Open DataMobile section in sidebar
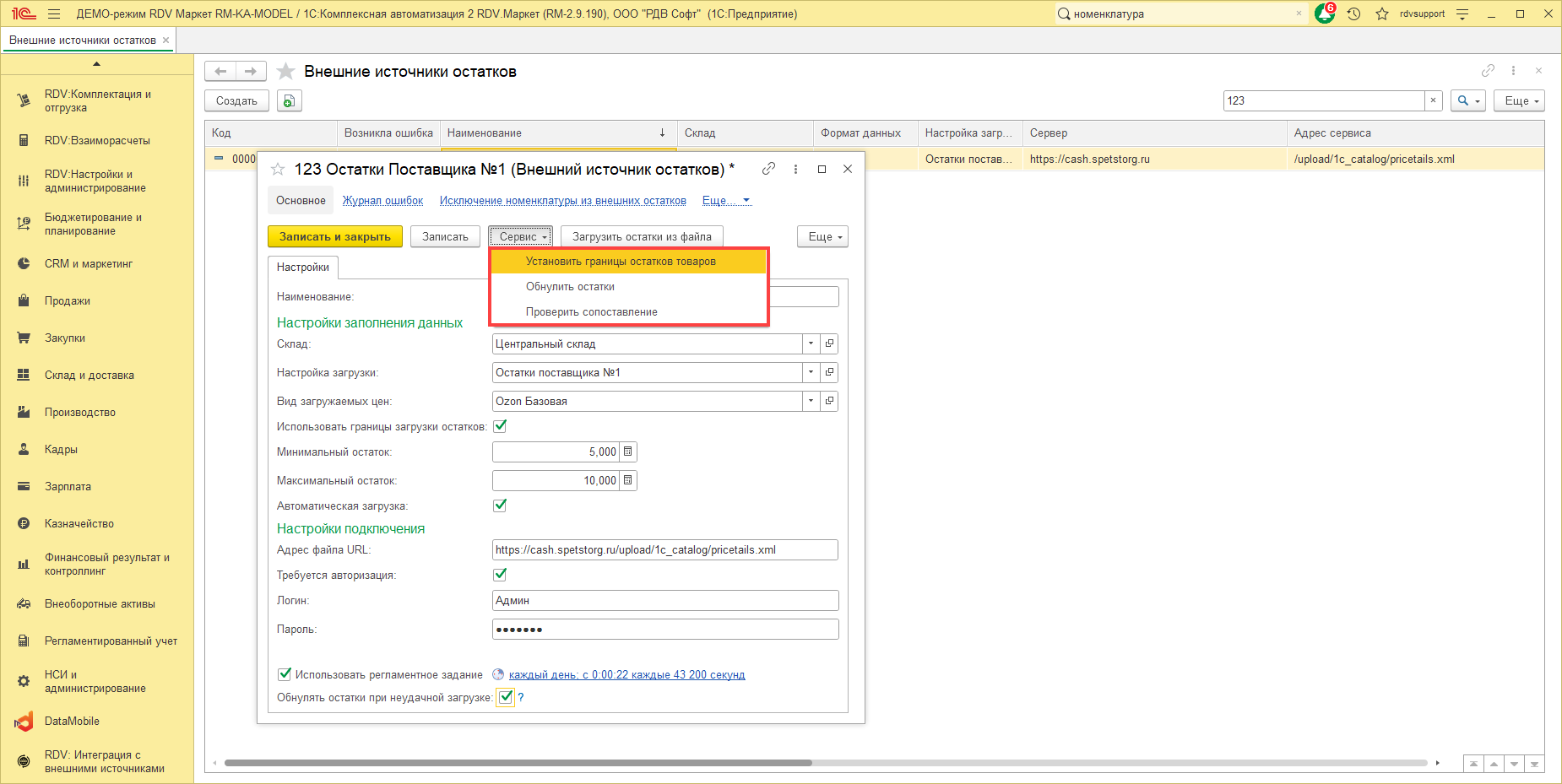Viewport: 1562px width, 784px height. coord(72,722)
